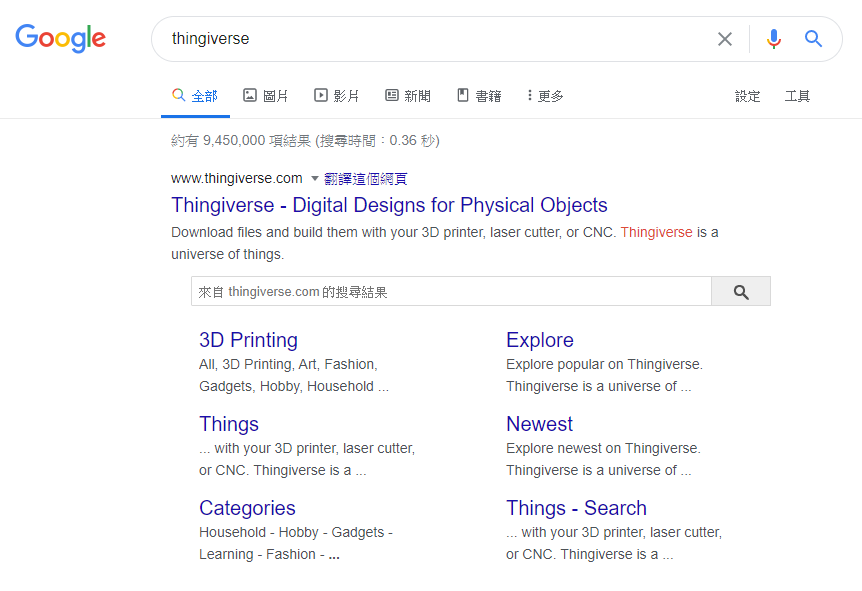Image resolution: width=862 pixels, height=591 pixels.
Task: Click the thingiverse query in main search field
Action: 211,38
